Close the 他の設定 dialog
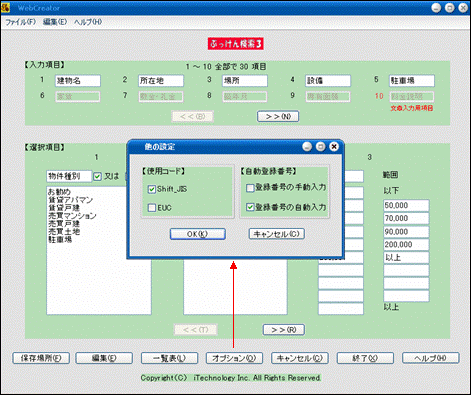471x395 pixels. (x=334, y=147)
